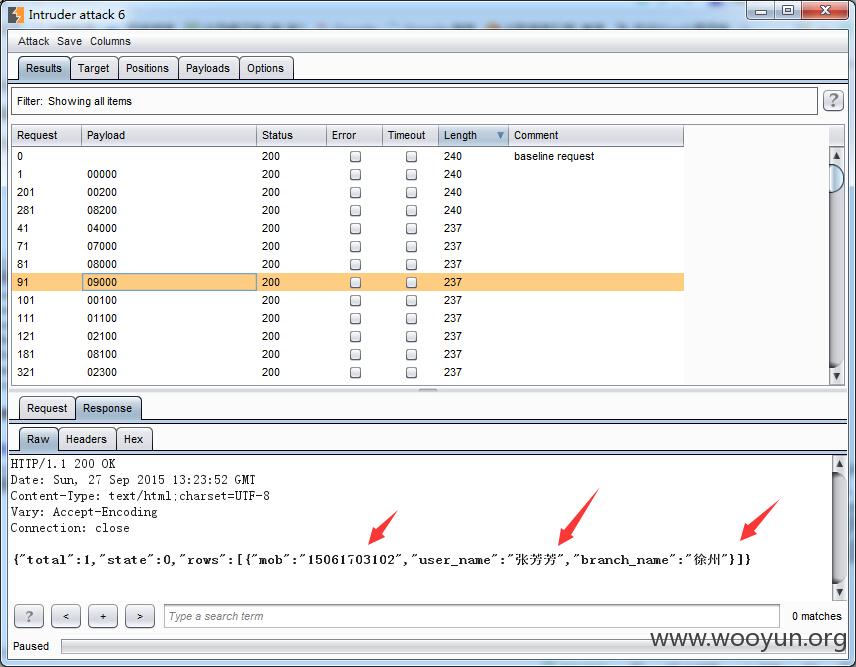Select request number 181 cell
Screen dimensions: 856x667
46,354
